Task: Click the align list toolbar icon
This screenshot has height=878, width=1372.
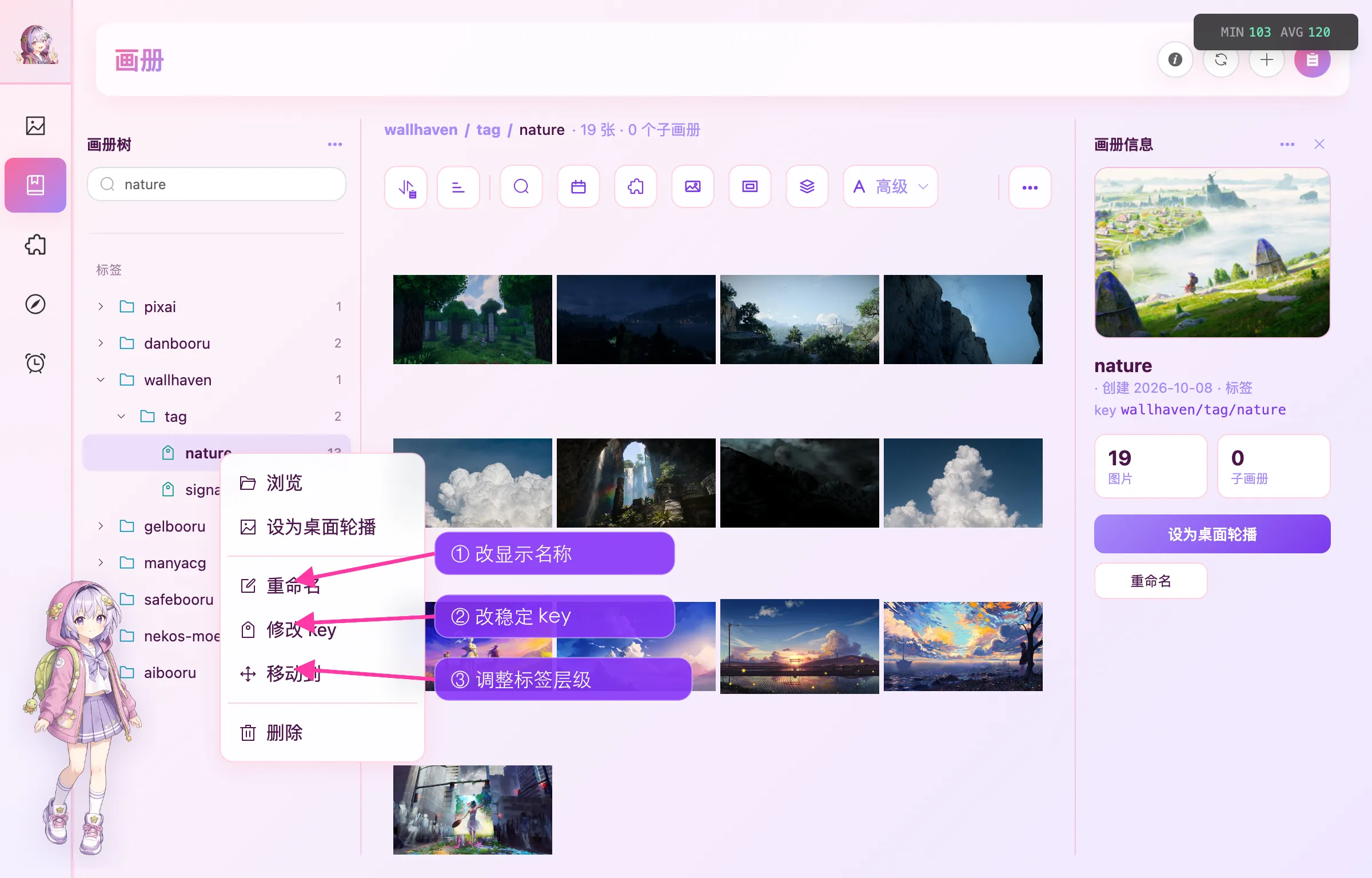Action: (458, 187)
